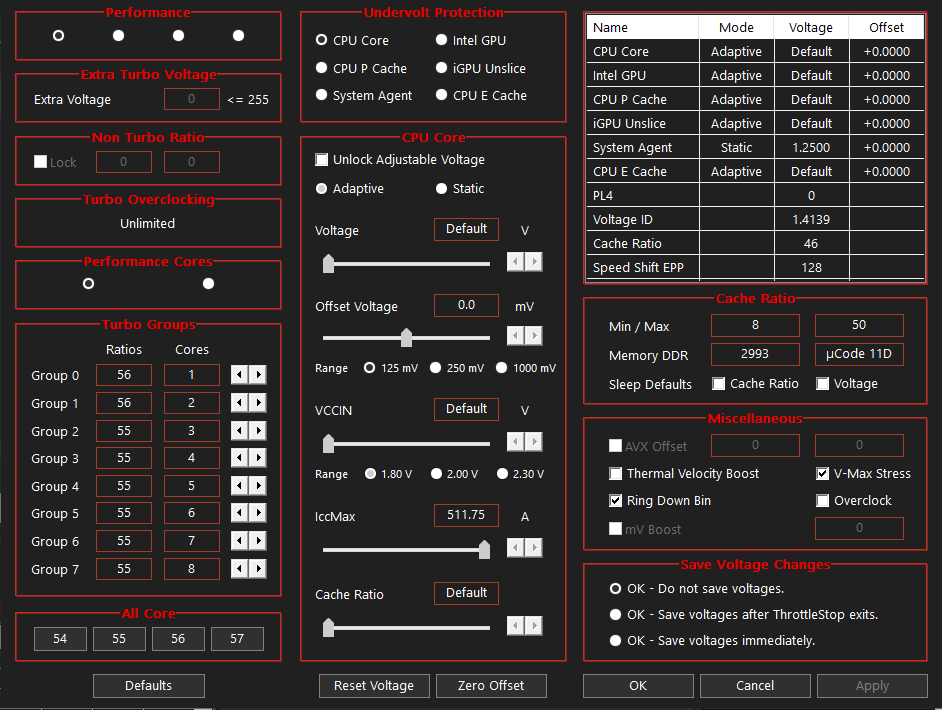Image resolution: width=942 pixels, height=710 pixels.
Task: Click Cache Ratio Max field 50
Action: pyautogui.click(x=859, y=325)
